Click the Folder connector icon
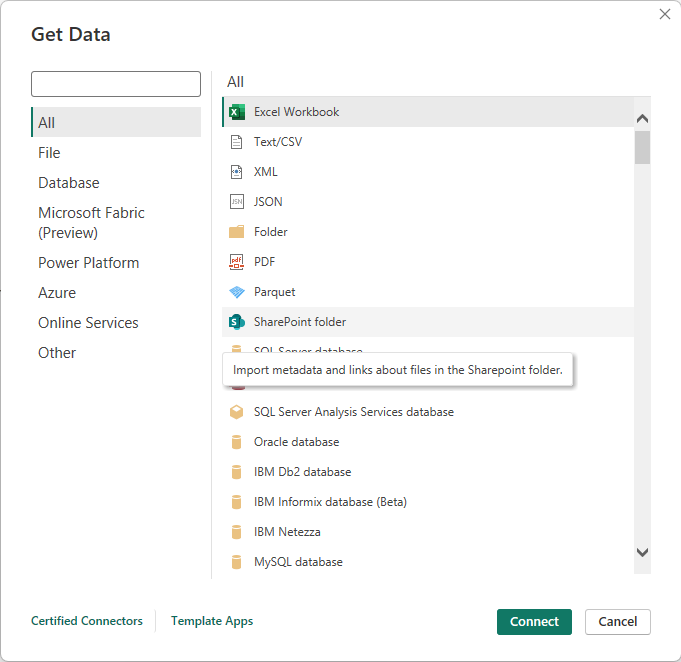Screen dimensions: 681x662 point(237,232)
